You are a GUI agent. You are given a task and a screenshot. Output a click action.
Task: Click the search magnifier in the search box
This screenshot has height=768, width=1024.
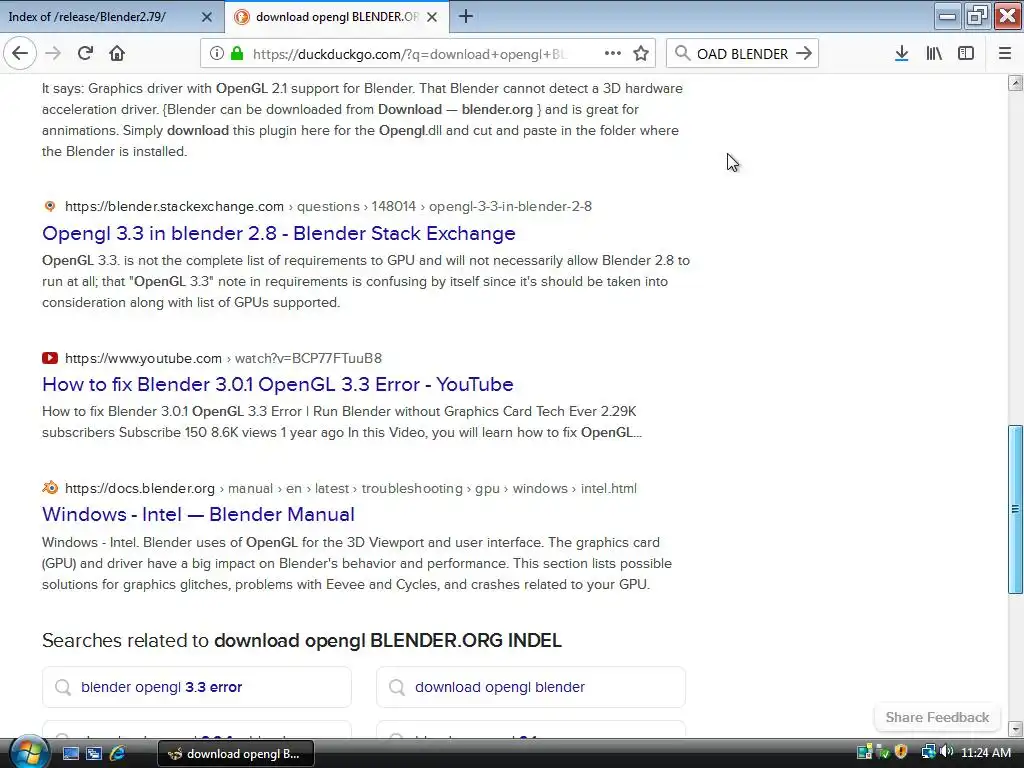(682, 54)
